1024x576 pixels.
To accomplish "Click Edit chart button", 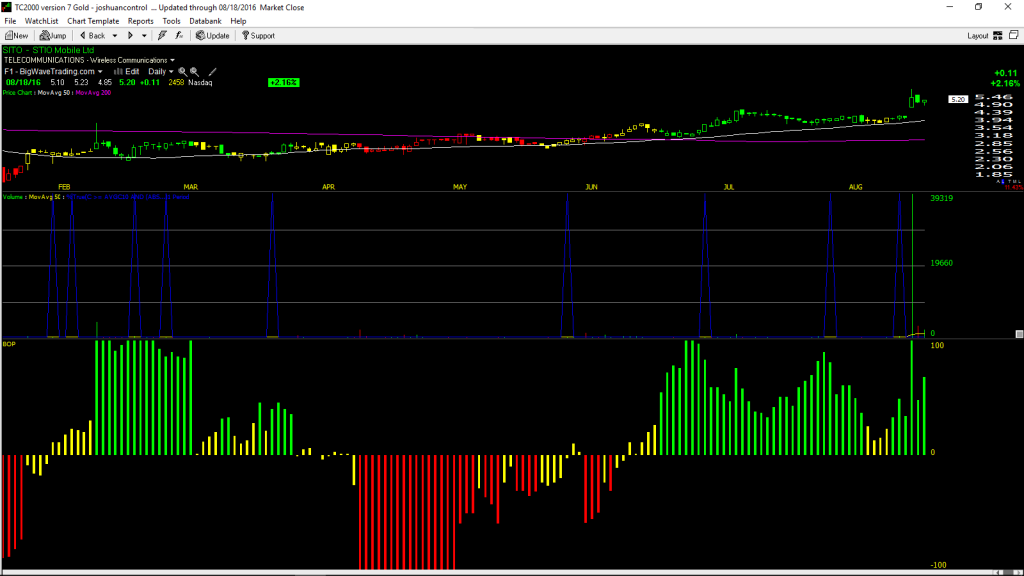I will point(127,72).
